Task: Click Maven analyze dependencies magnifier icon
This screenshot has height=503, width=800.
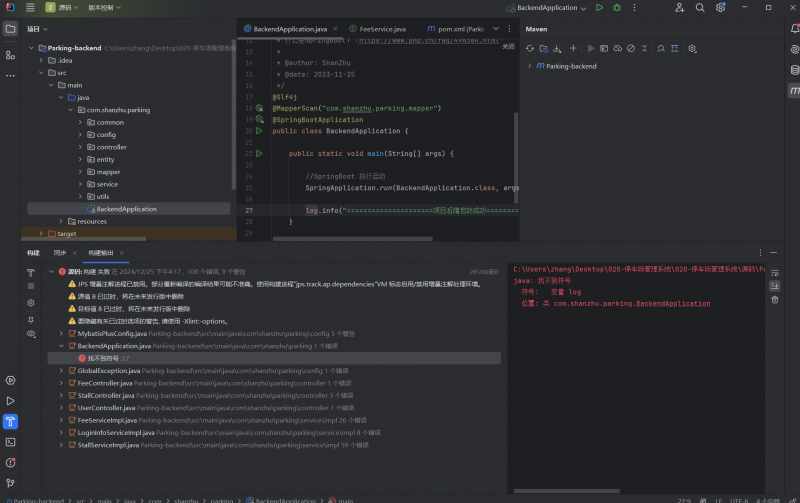Action: point(661,48)
